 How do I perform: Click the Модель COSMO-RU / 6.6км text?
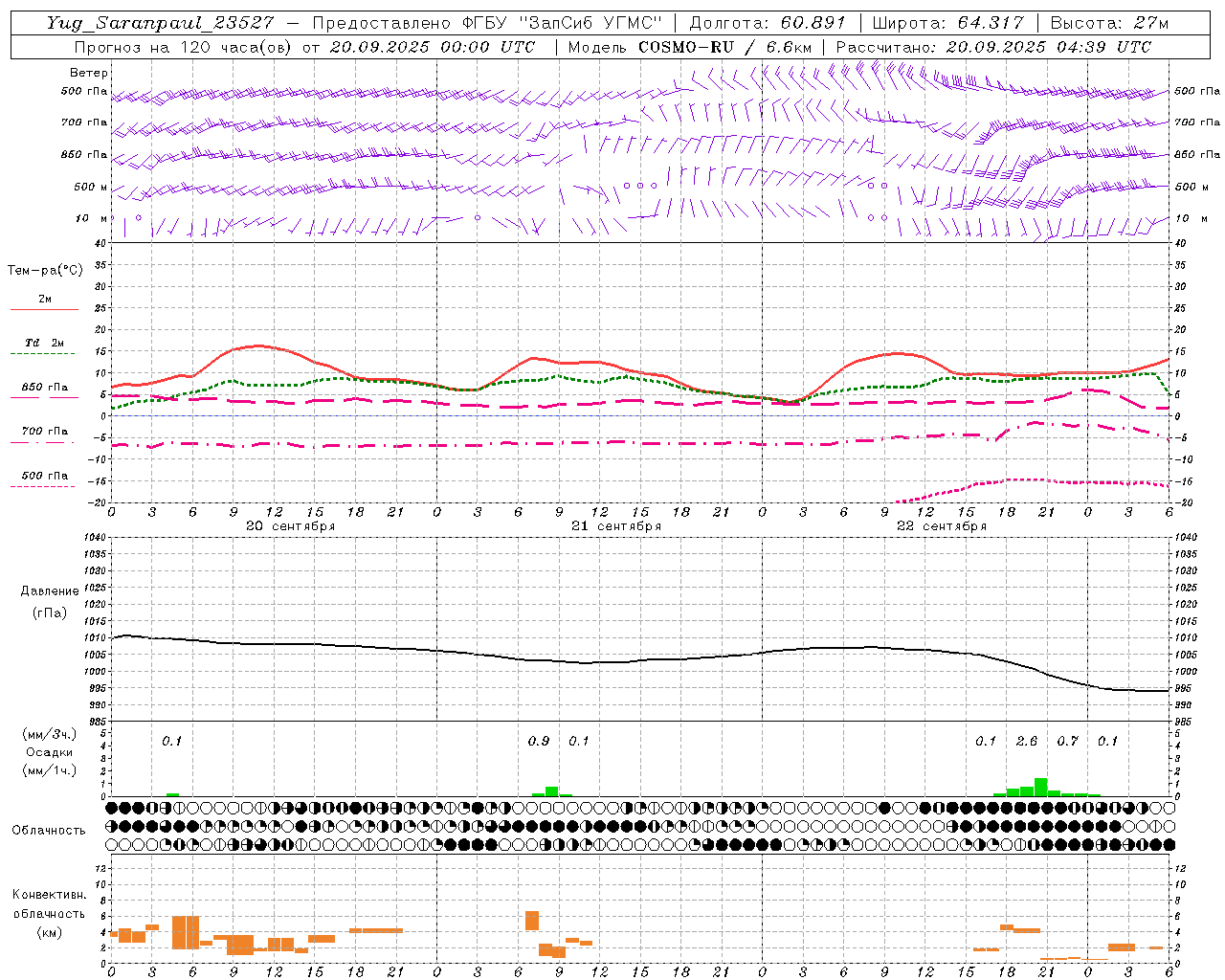(x=690, y=47)
